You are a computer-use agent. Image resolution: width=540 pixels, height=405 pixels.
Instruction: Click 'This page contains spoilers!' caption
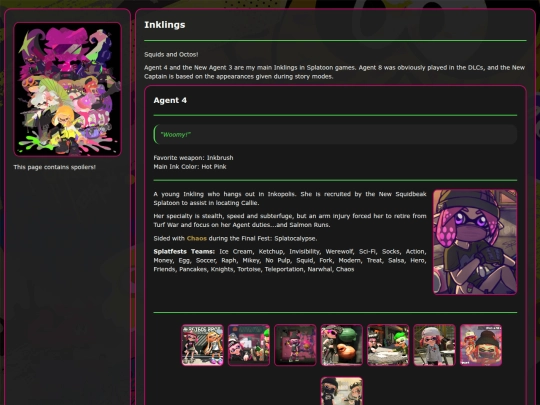click(x=54, y=167)
